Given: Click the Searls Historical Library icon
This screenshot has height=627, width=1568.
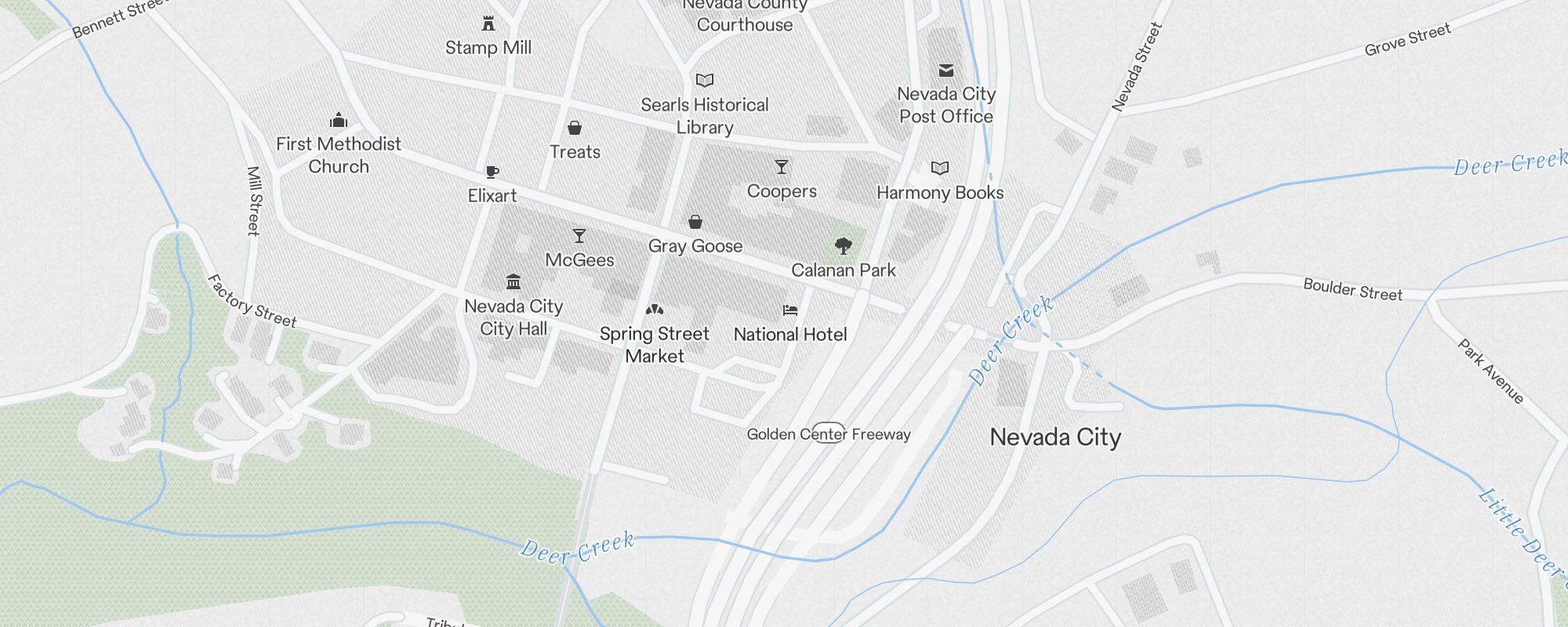Looking at the screenshot, I should click(x=705, y=80).
